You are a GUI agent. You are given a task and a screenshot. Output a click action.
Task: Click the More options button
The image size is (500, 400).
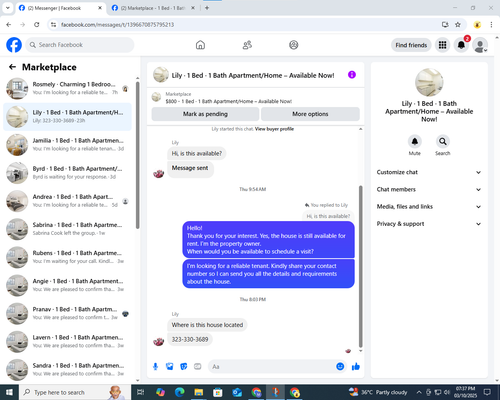pyautogui.click(x=310, y=114)
